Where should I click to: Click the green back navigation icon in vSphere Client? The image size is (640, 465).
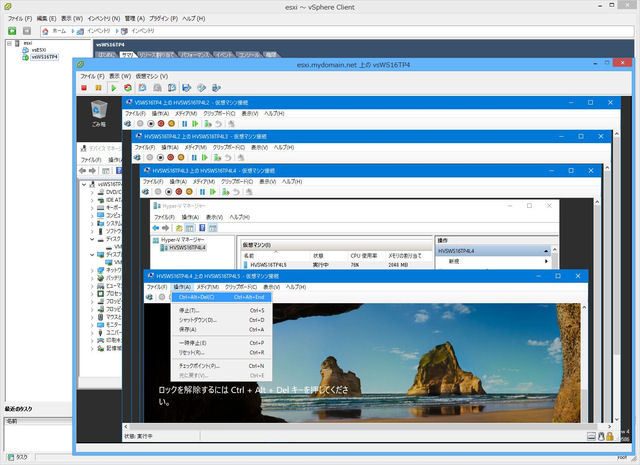(12, 31)
